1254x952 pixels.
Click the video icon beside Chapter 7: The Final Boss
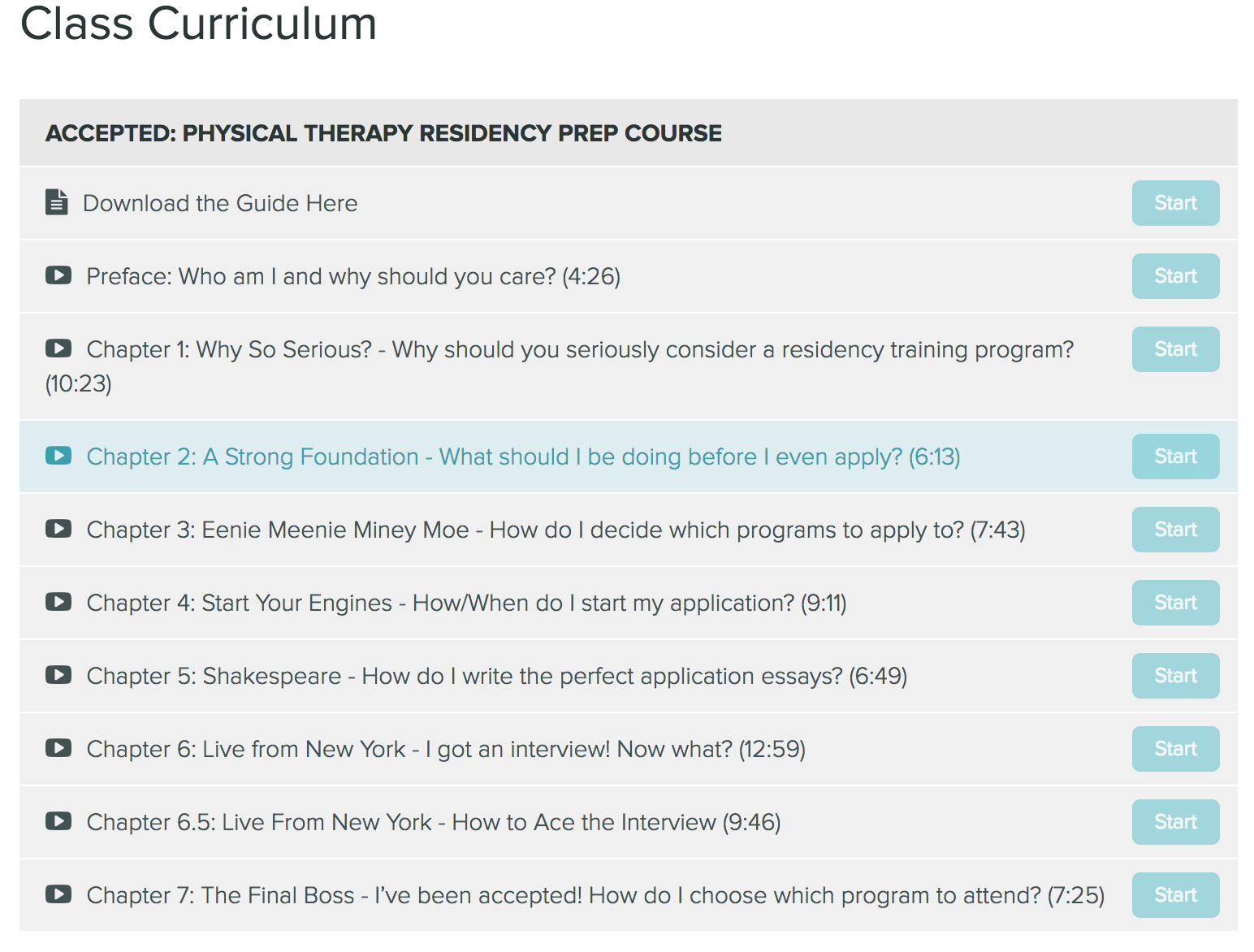pyautogui.click(x=58, y=894)
